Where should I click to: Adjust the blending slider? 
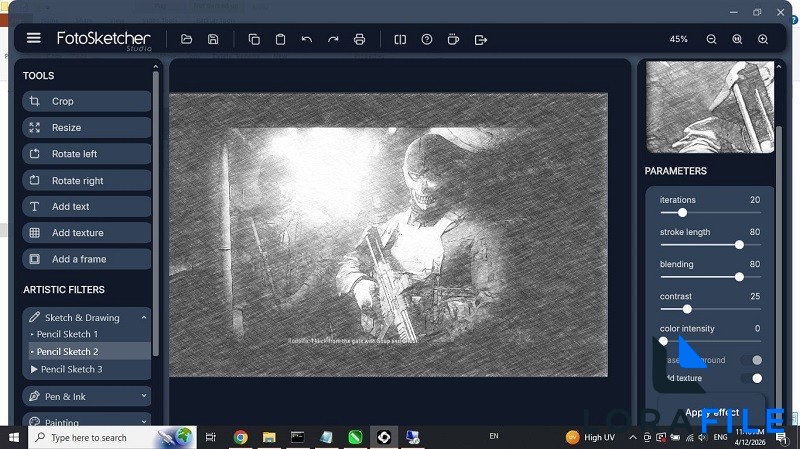click(x=710, y=277)
